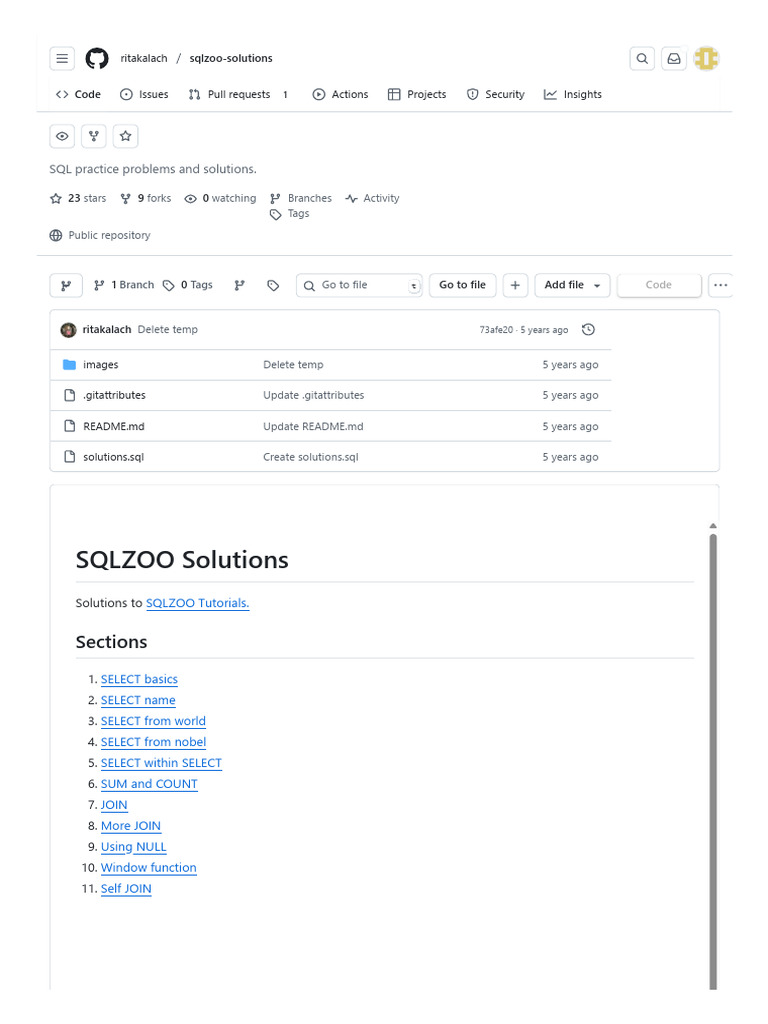Star the repository with star button
The height and width of the screenshot is (1024, 768).
click(x=125, y=136)
